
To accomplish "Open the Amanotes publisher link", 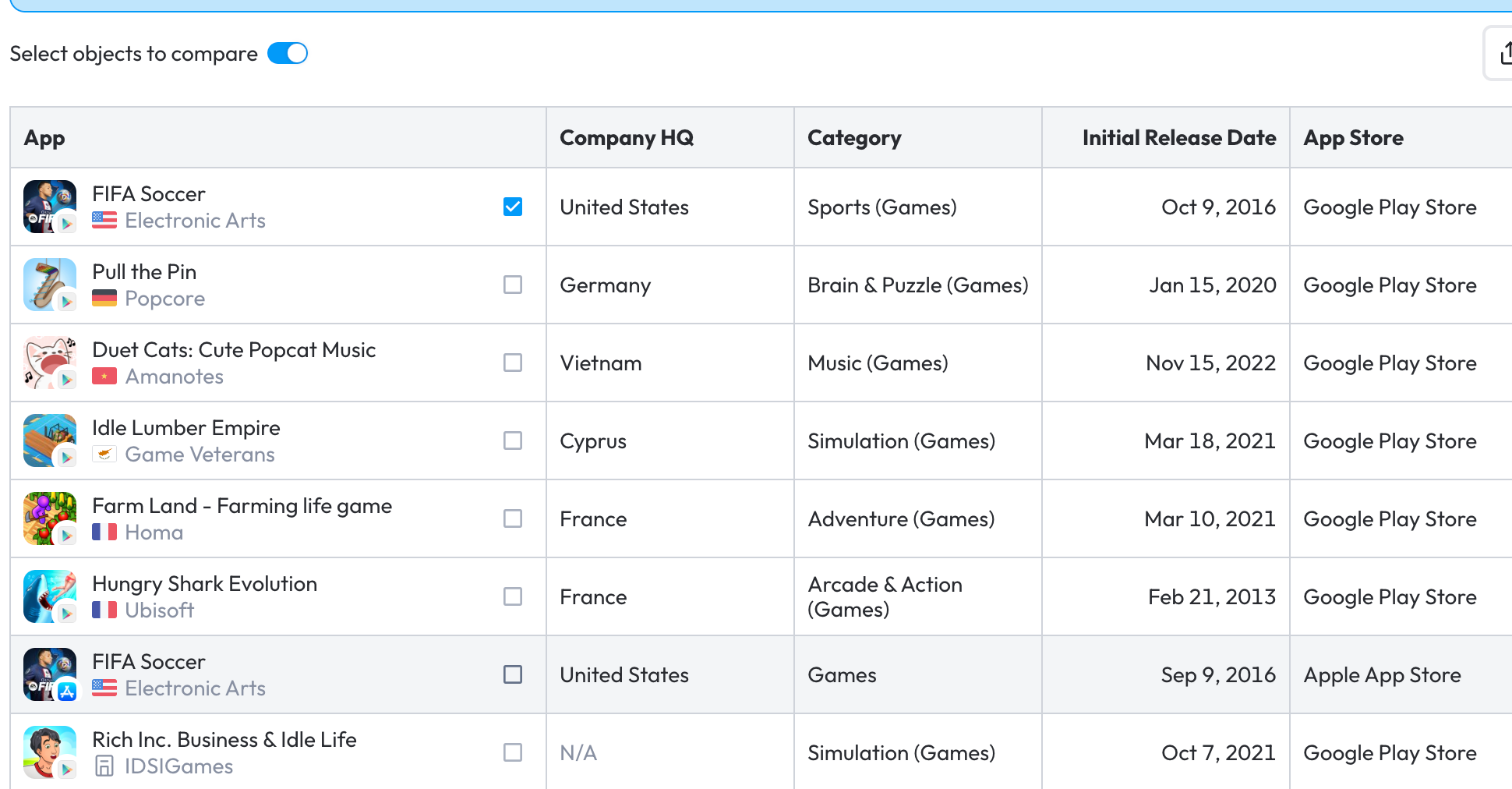I will (174, 377).
